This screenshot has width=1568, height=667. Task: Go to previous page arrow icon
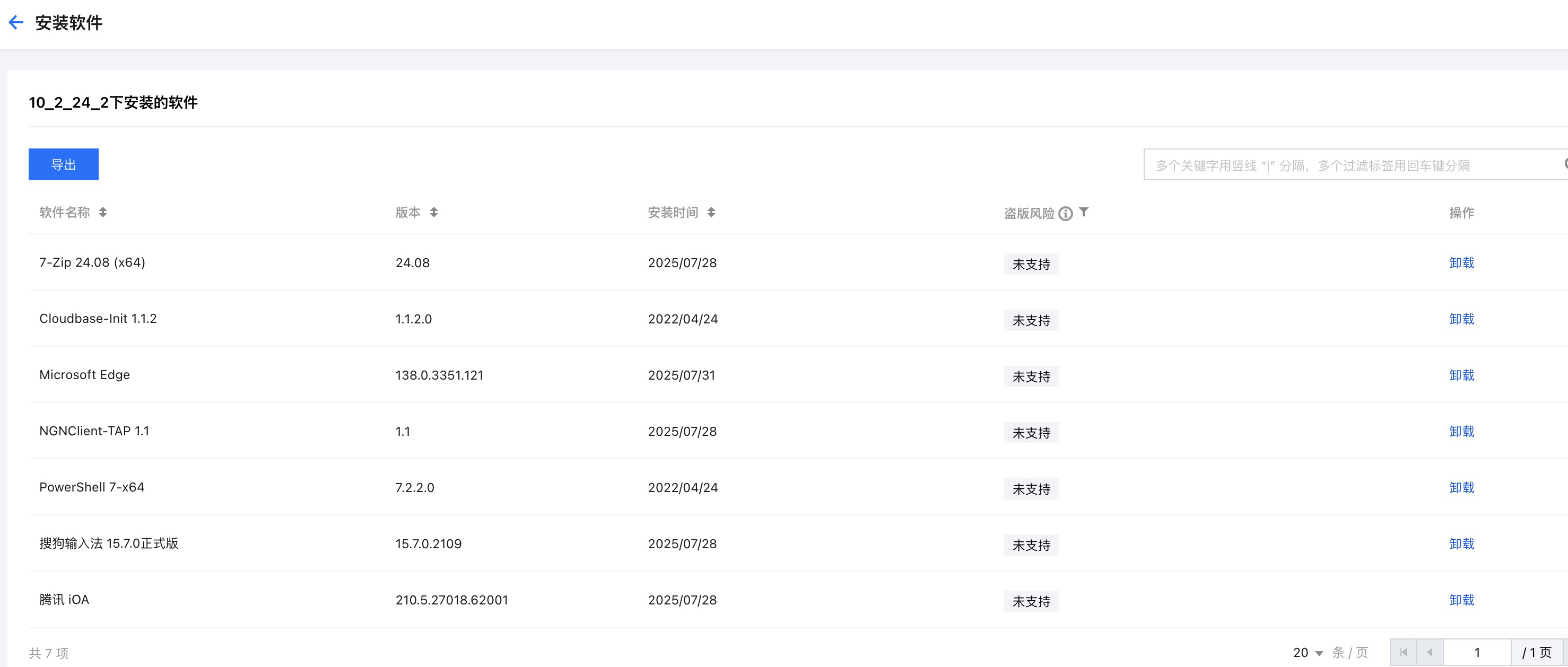[1429, 652]
